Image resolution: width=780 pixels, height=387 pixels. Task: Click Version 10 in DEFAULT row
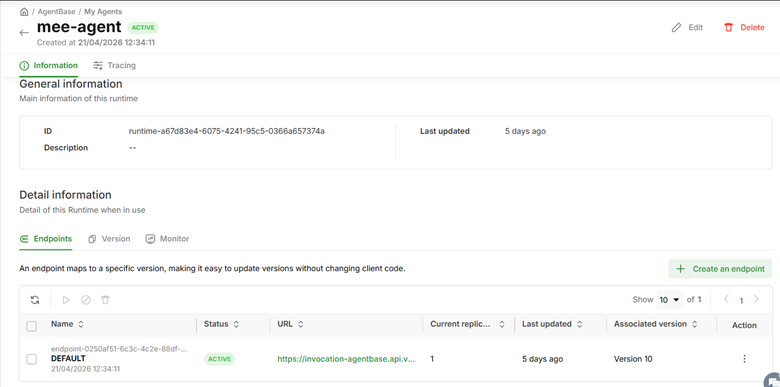(x=633, y=359)
